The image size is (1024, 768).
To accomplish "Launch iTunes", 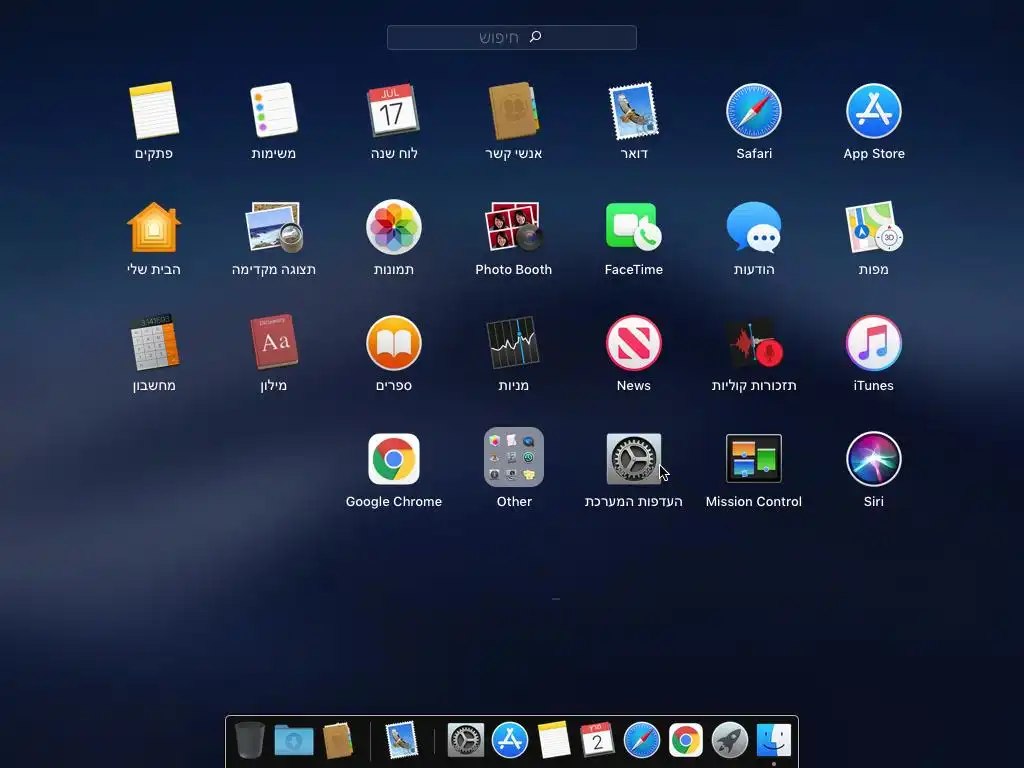I will pyautogui.click(x=874, y=342).
